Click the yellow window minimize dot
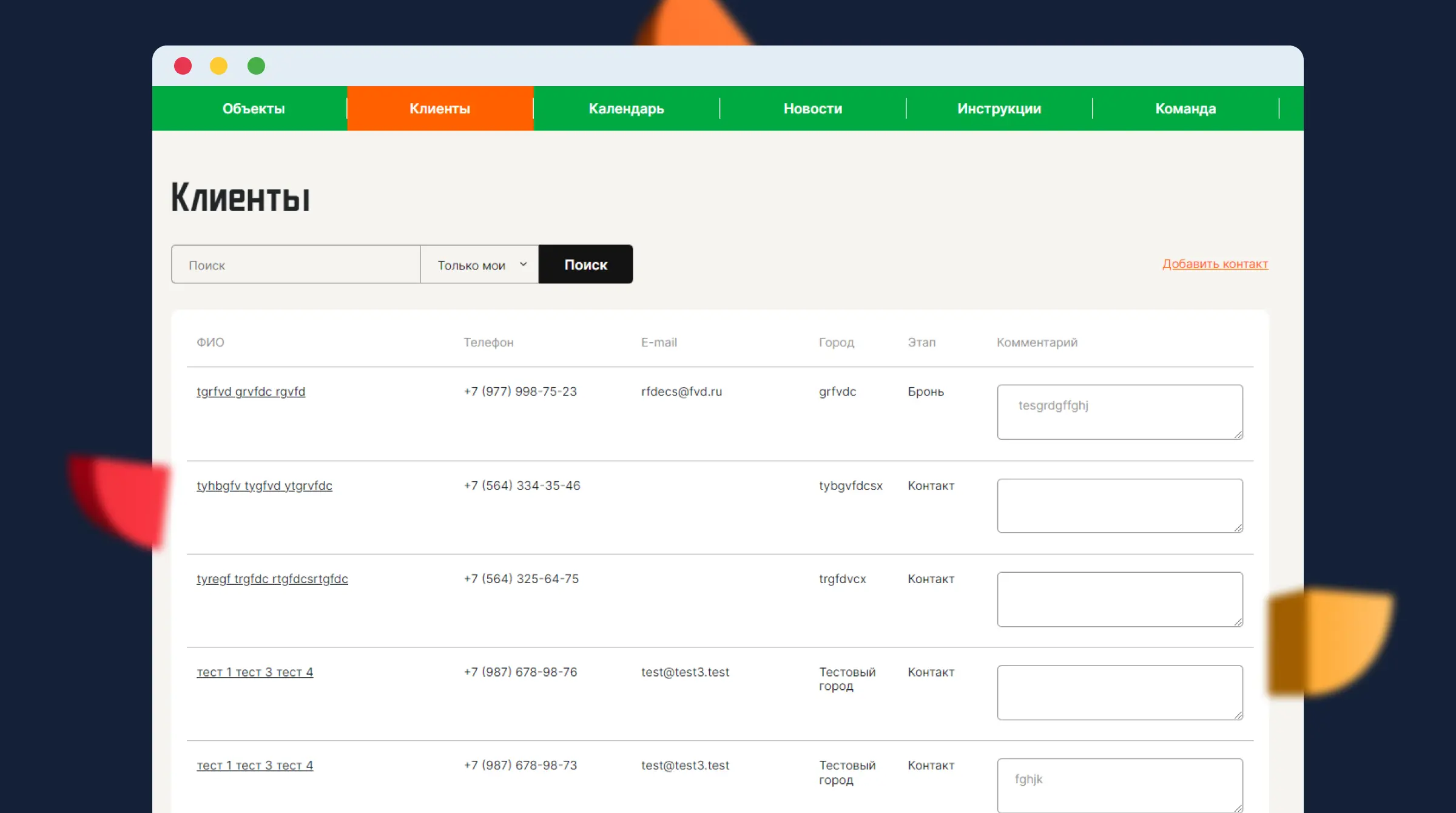 (218, 66)
